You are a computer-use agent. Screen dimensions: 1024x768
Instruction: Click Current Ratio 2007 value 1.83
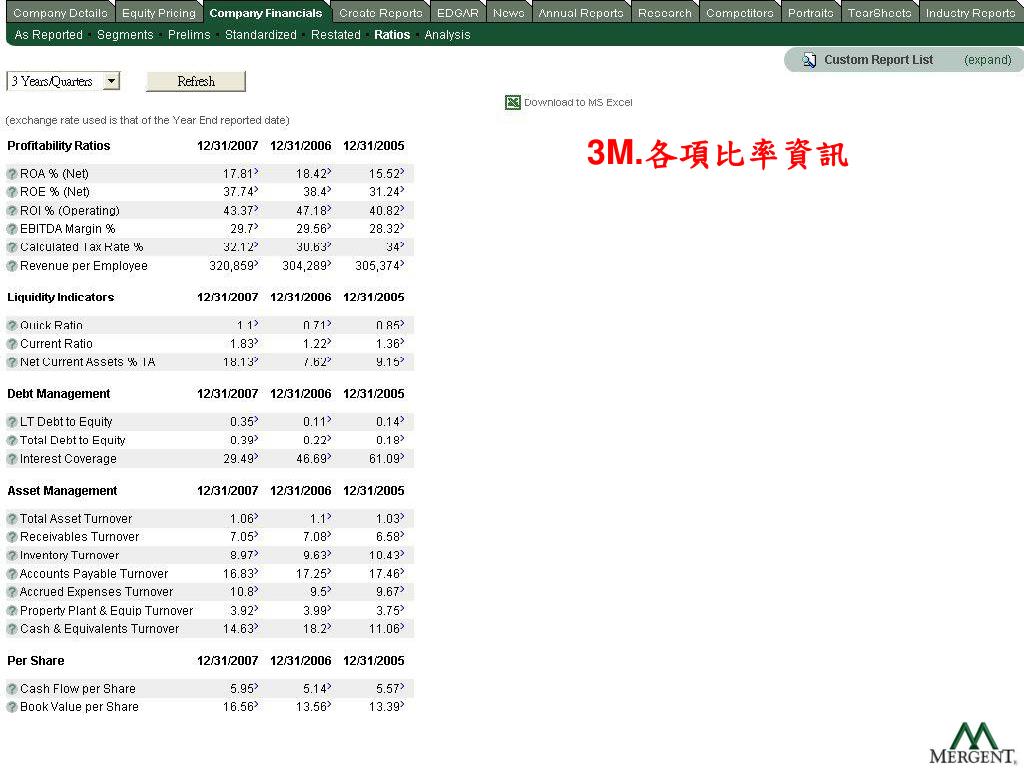244,344
